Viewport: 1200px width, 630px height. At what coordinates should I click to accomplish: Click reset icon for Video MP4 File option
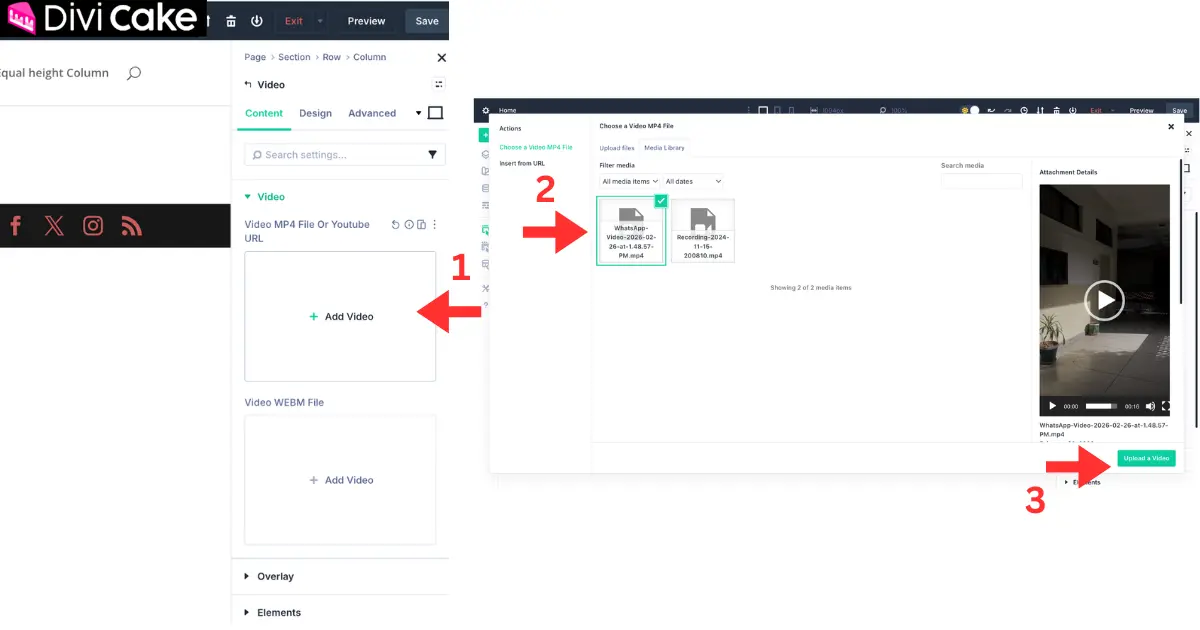click(396, 225)
